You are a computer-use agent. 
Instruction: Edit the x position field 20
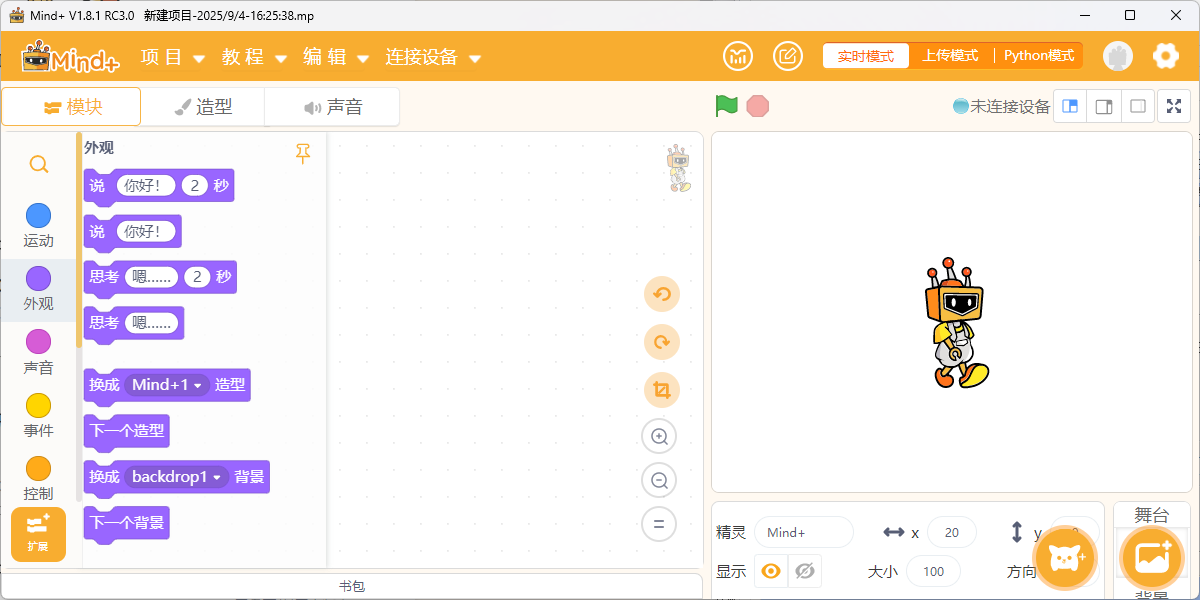pos(952,533)
